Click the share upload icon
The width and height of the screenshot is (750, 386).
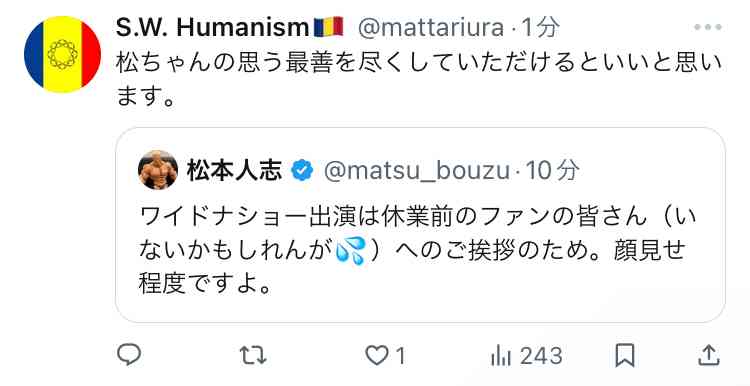(709, 355)
